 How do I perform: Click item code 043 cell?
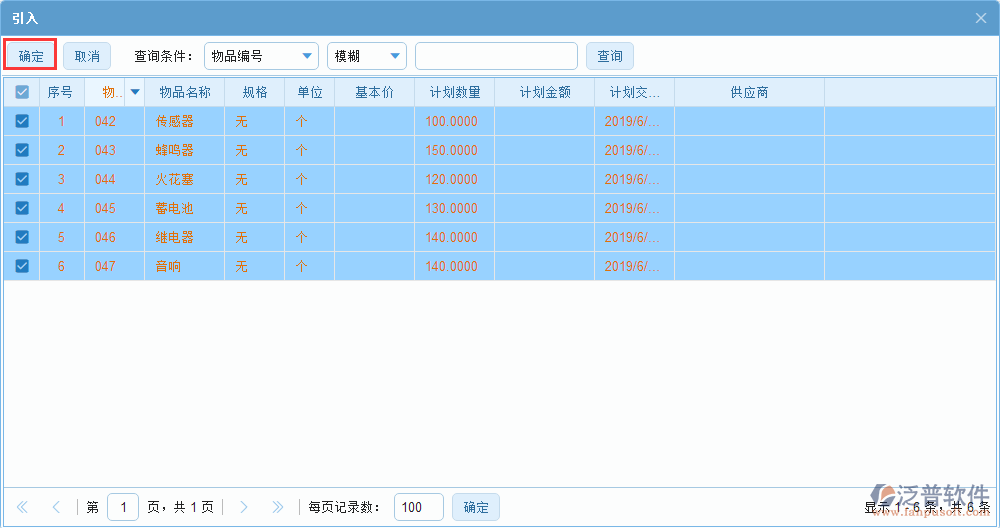(114, 150)
